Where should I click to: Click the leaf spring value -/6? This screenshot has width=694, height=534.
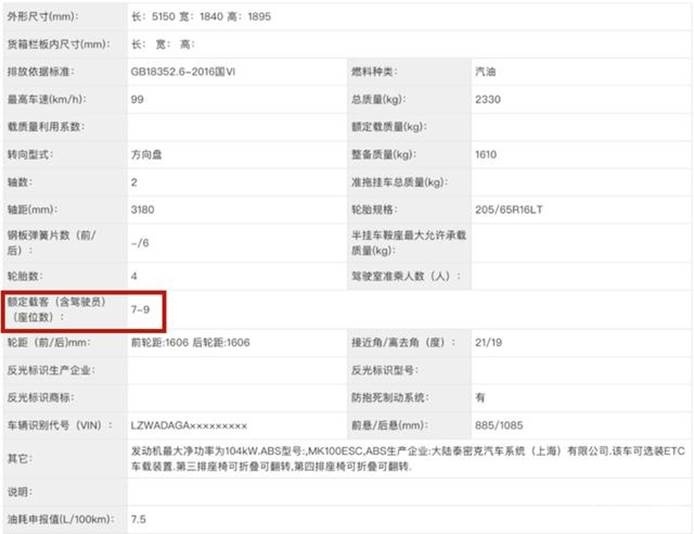(140, 243)
